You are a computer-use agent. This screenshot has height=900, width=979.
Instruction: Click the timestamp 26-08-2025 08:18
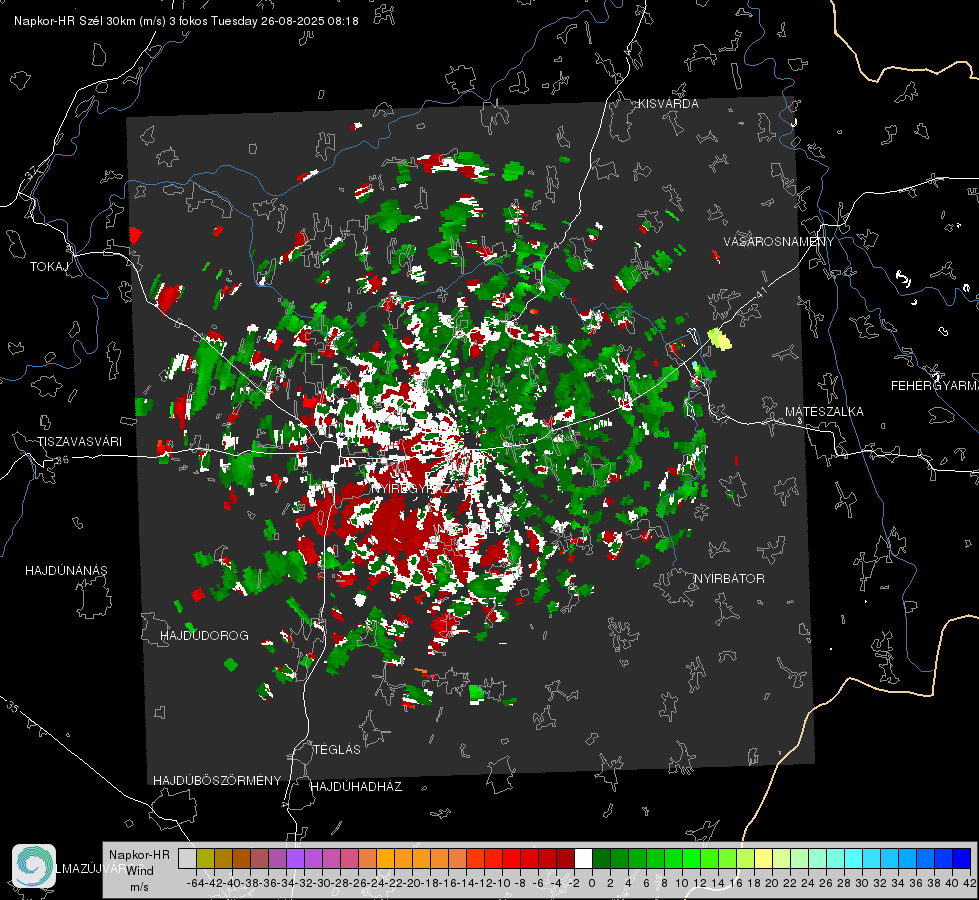coord(310,21)
